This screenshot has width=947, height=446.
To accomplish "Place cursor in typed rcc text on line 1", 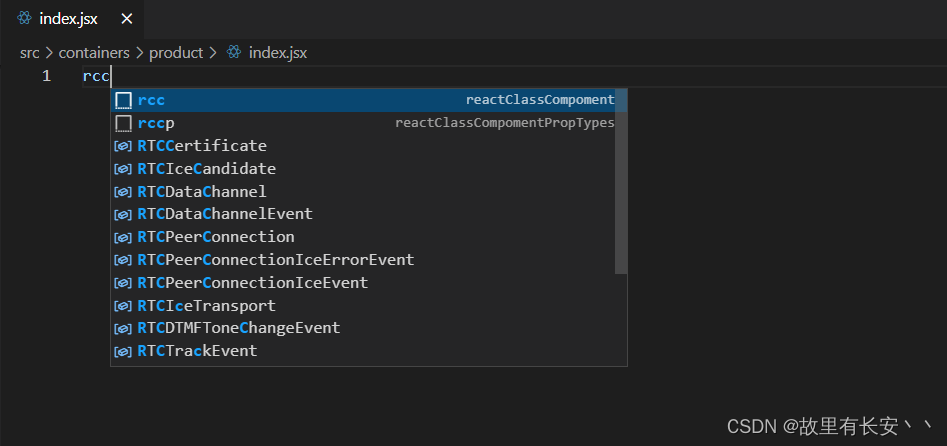I will 96,77.
